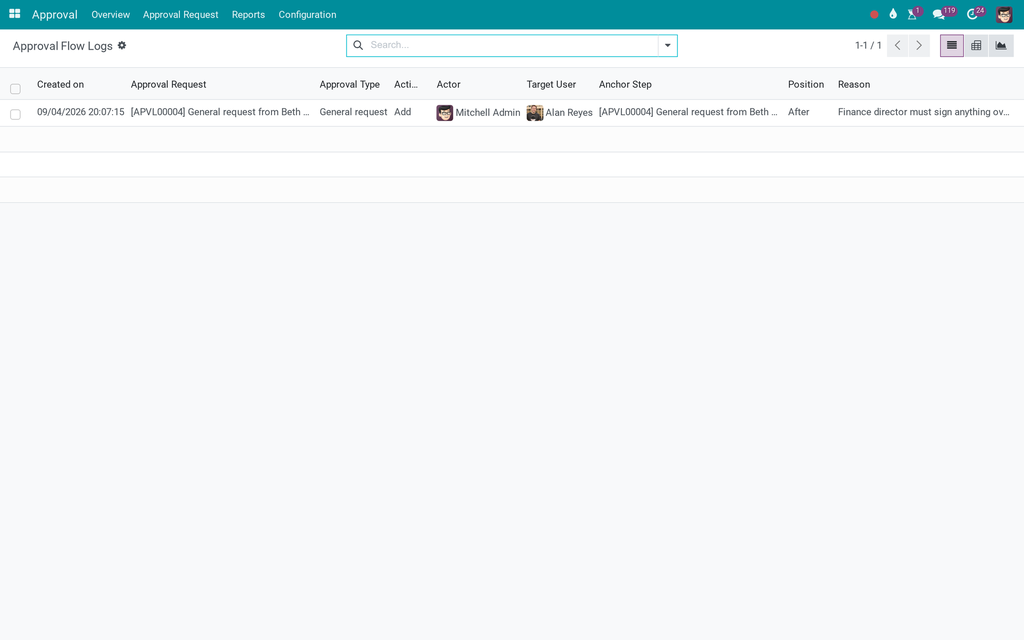Click the Approval app title

point(54,14)
